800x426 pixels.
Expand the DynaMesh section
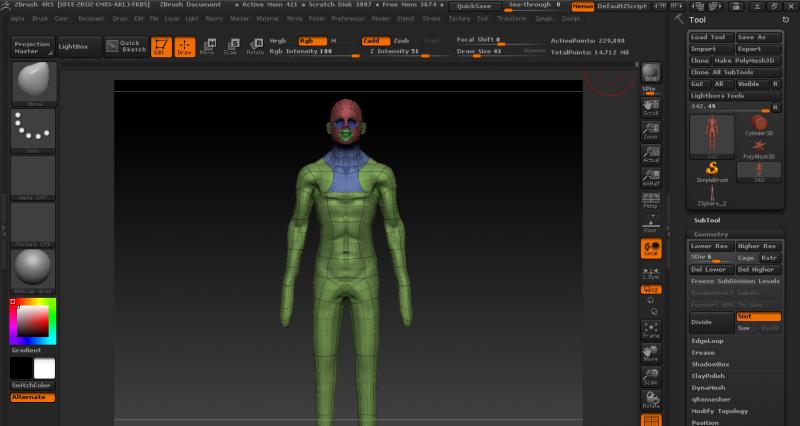[x=709, y=387]
